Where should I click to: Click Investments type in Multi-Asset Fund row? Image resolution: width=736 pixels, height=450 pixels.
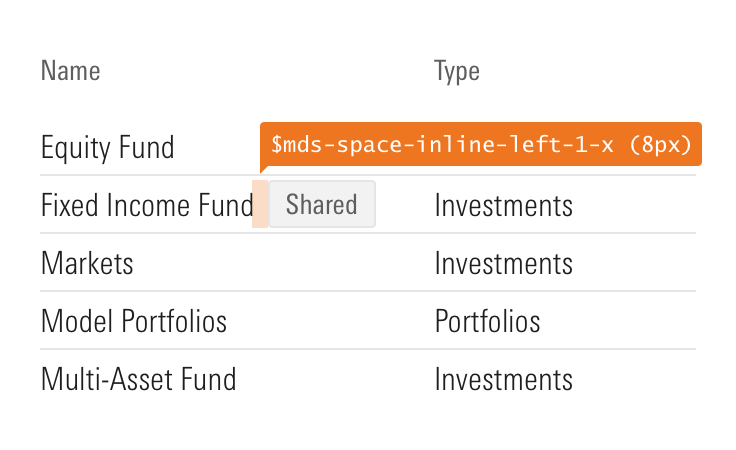click(504, 380)
